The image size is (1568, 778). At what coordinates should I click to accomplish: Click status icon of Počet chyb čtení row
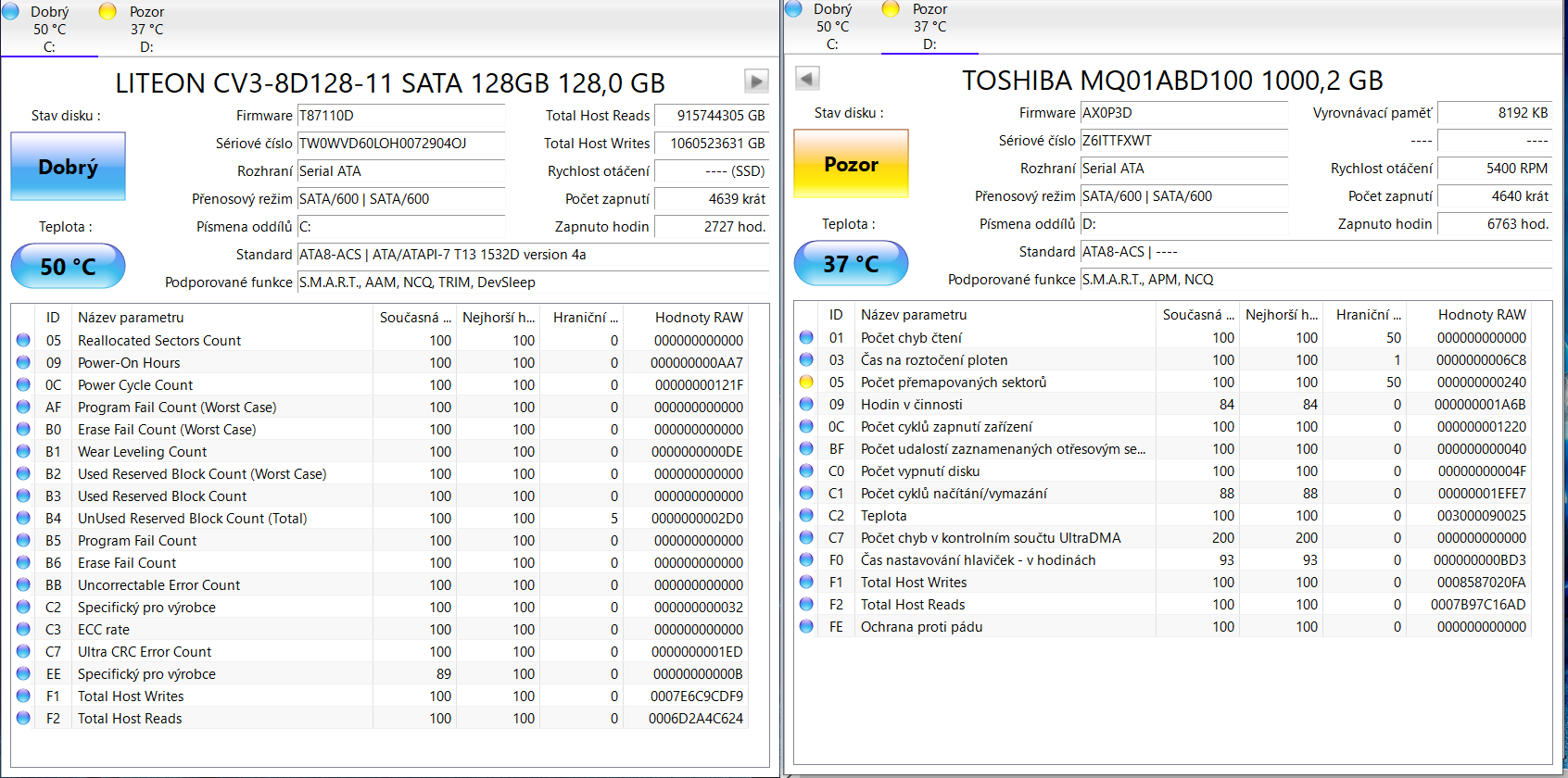806,338
